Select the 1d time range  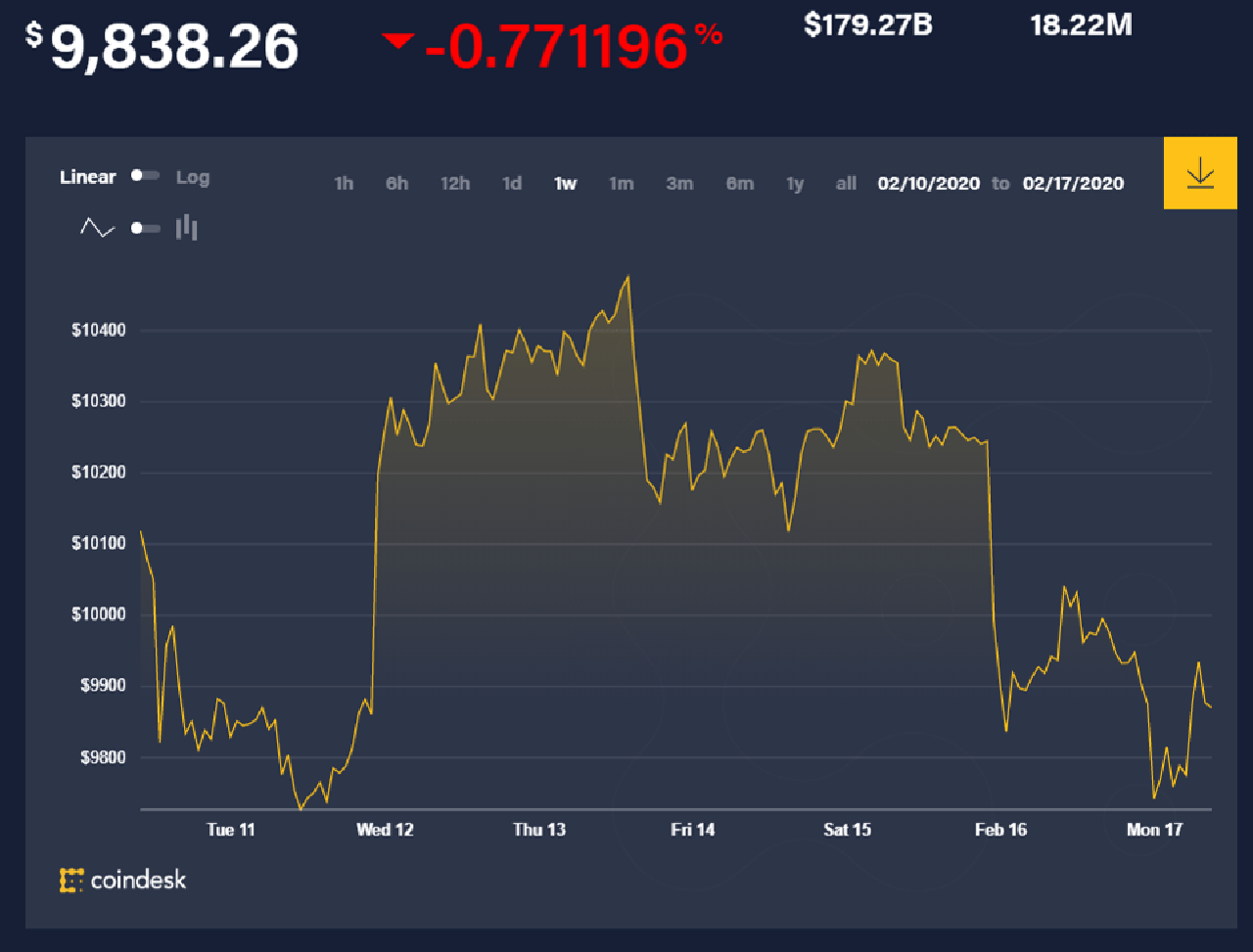click(512, 183)
